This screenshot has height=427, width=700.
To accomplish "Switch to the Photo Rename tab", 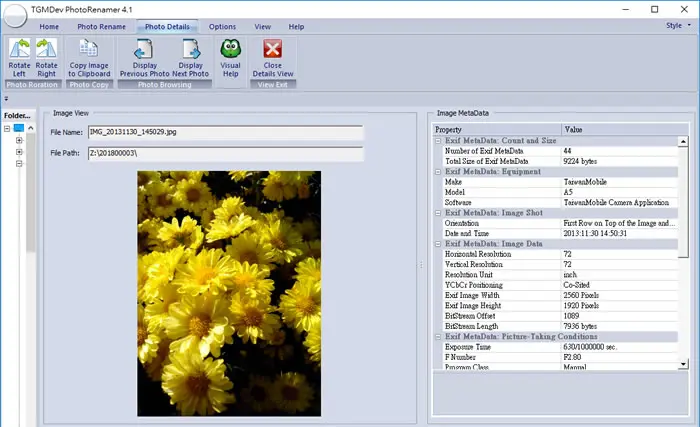I will [101, 27].
